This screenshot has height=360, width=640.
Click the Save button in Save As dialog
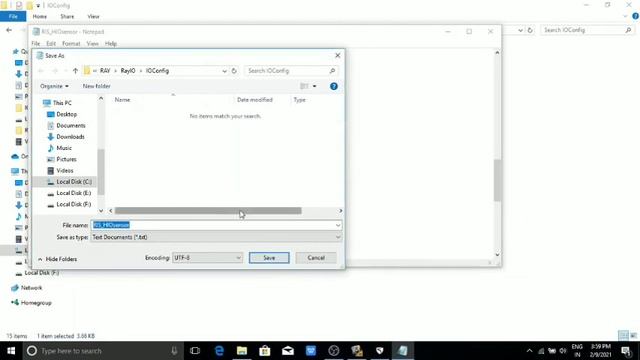[269, 258]
